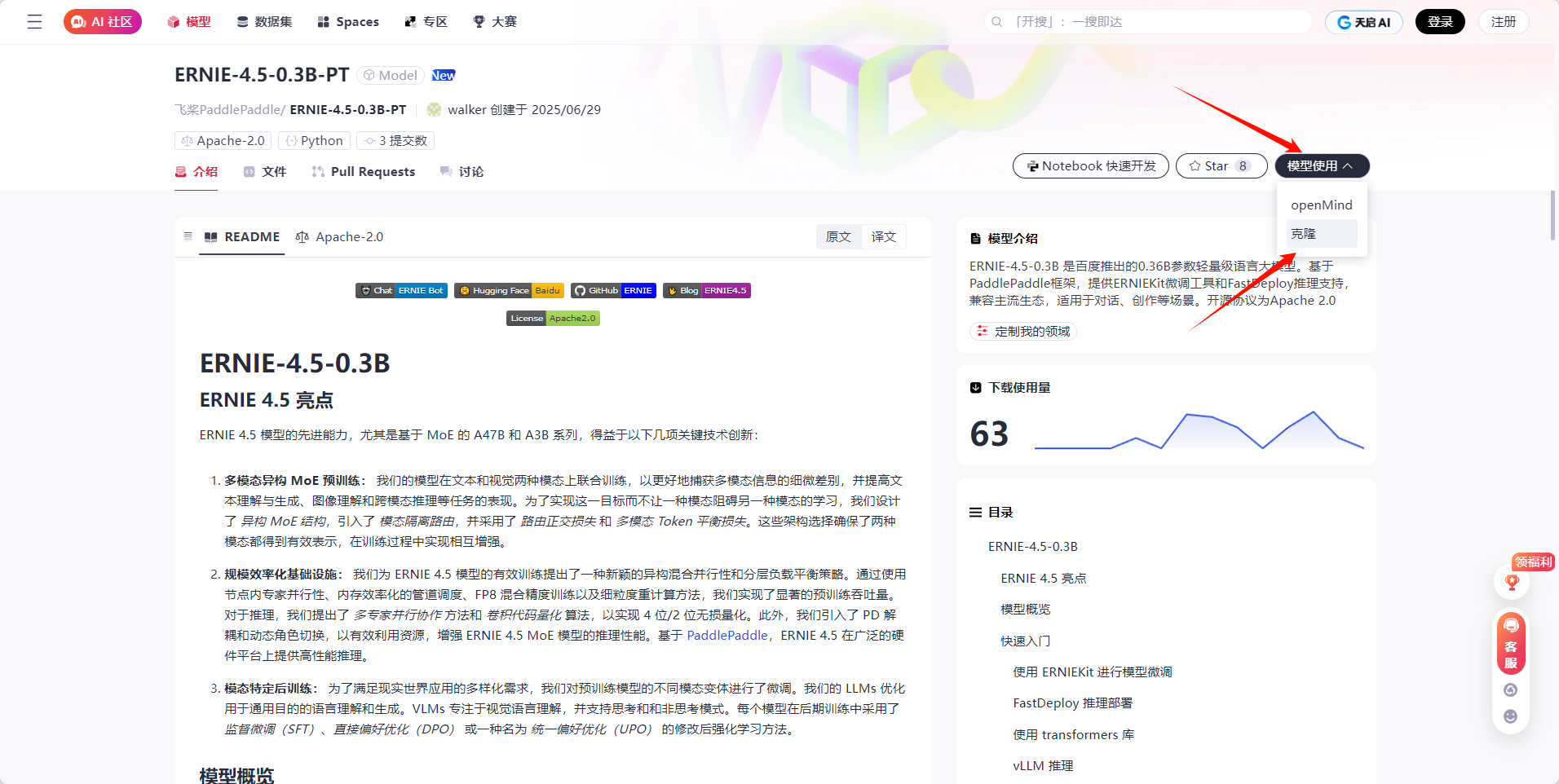Jump to 使用 transformers 库 entry
The image size is (1559, 784).
pyautogui.click(x=1074, y=734)
